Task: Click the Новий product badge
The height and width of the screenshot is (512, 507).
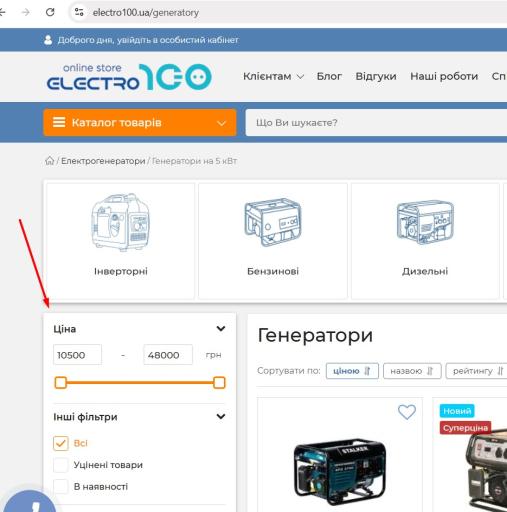Action: pos(457,411)
